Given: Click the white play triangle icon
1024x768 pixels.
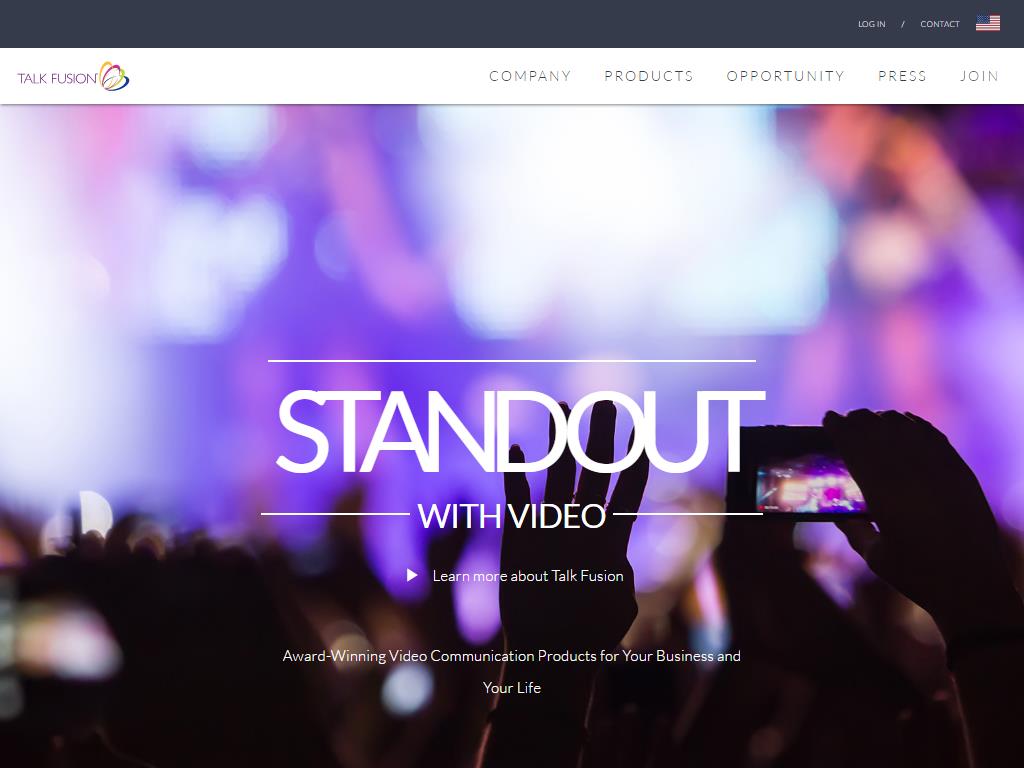Looking at the screenshot, I should coord(412,575).
